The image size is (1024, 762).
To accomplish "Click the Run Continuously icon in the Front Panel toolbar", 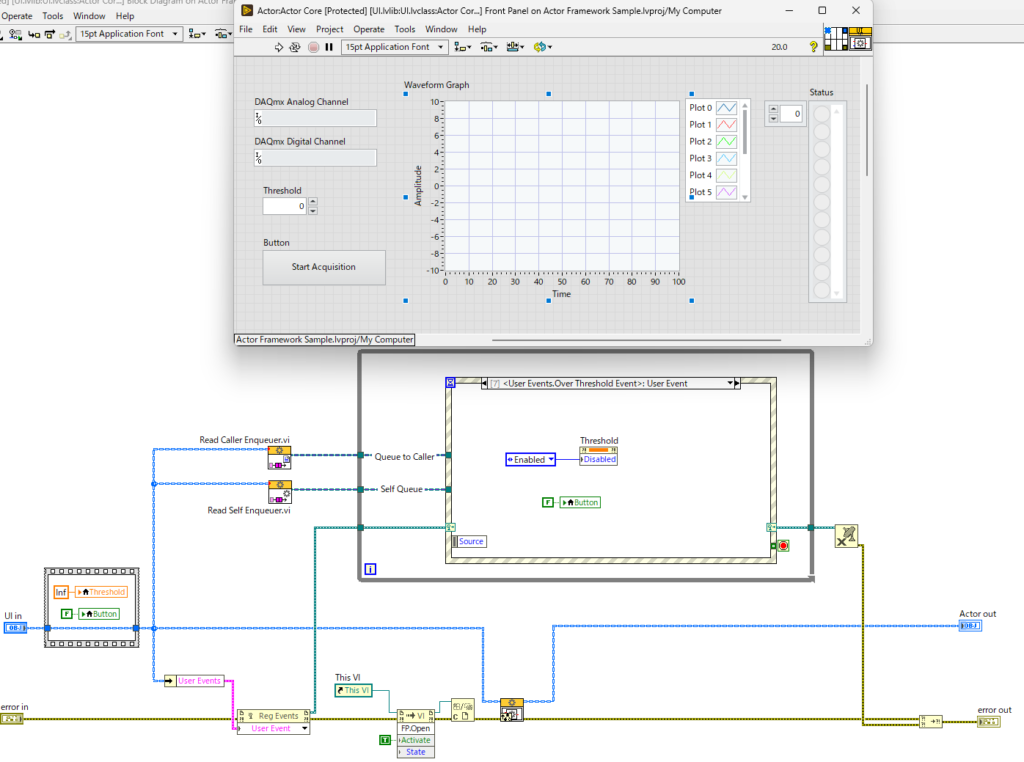I will (295, 47).
